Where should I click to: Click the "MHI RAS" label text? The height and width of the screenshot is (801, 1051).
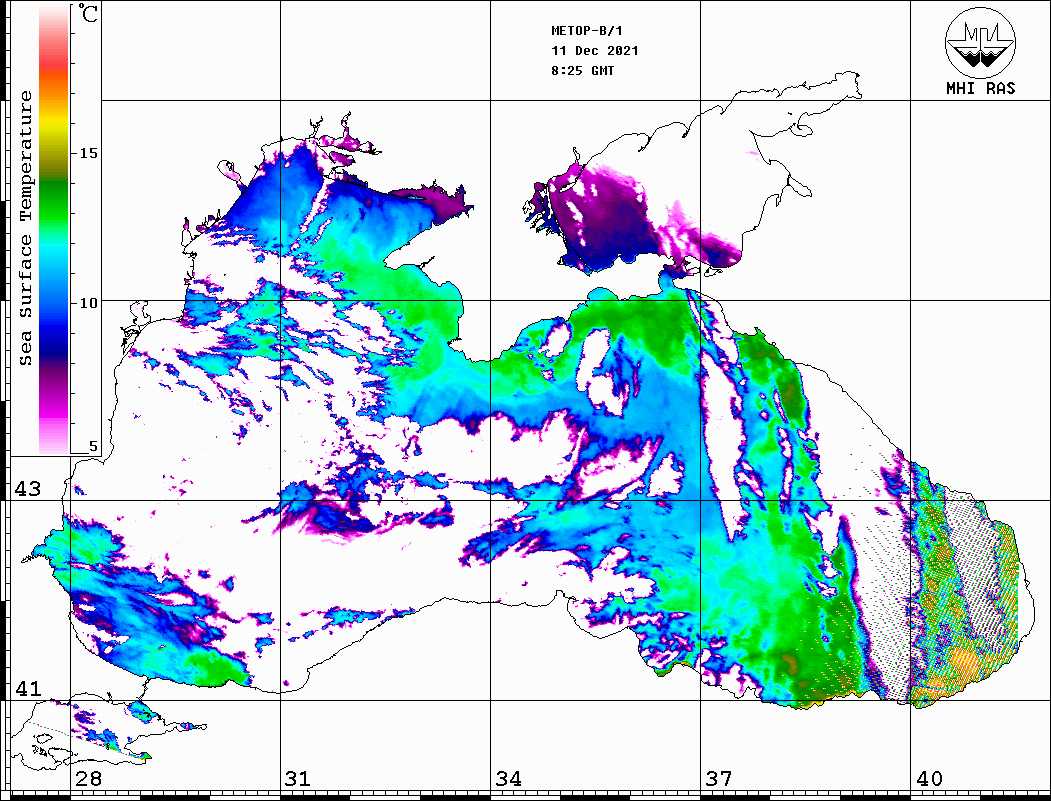[x=980, y=88]
